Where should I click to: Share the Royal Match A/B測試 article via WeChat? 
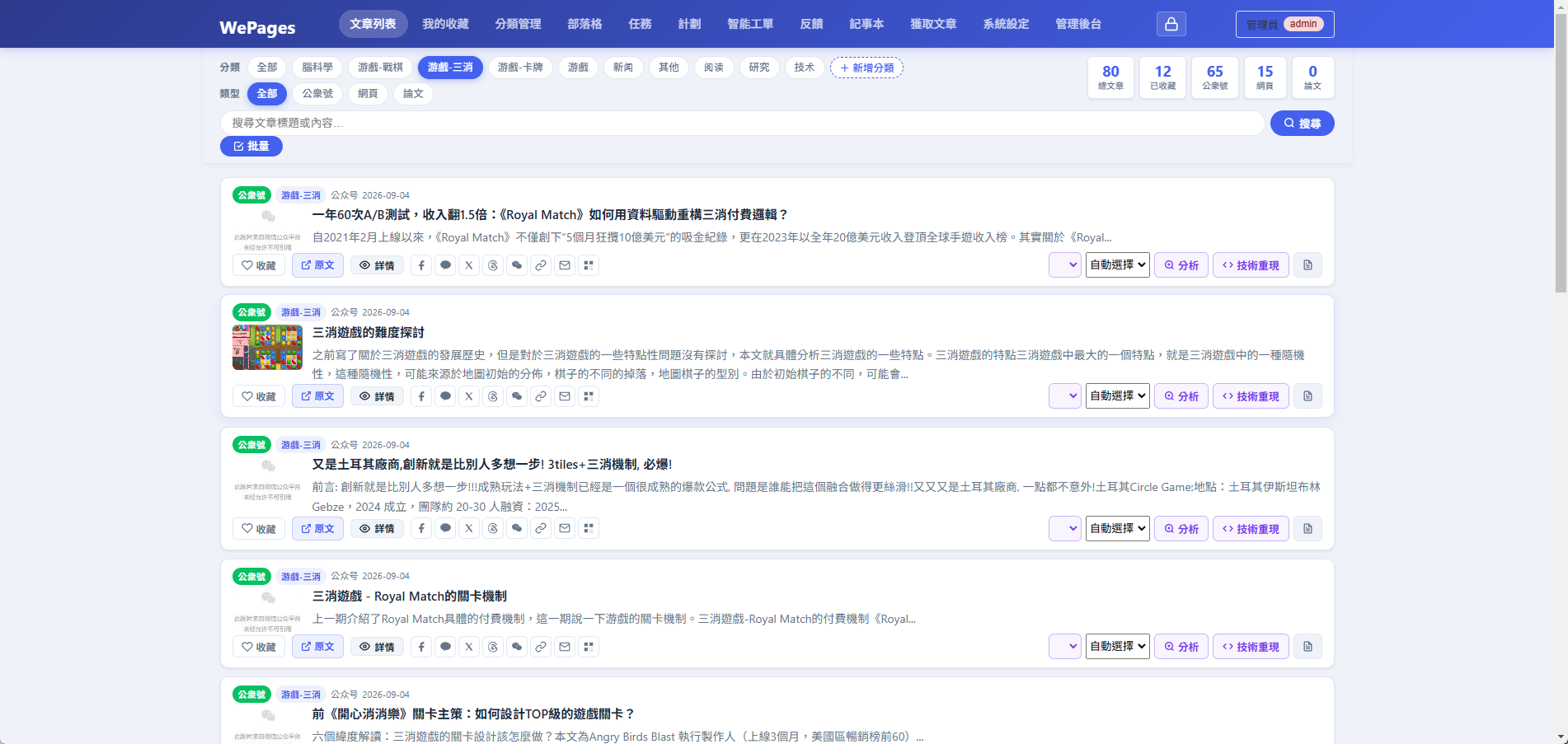coord(517,265)
